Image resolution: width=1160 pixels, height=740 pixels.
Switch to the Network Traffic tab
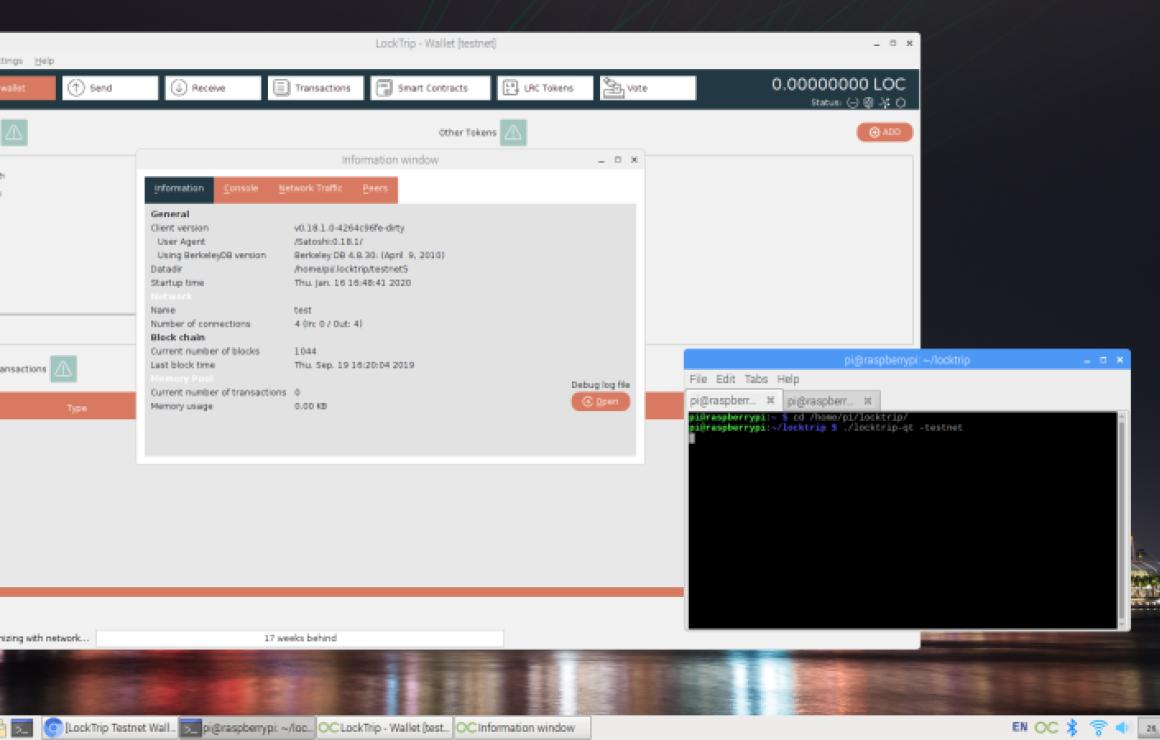(x=310, y=189)
